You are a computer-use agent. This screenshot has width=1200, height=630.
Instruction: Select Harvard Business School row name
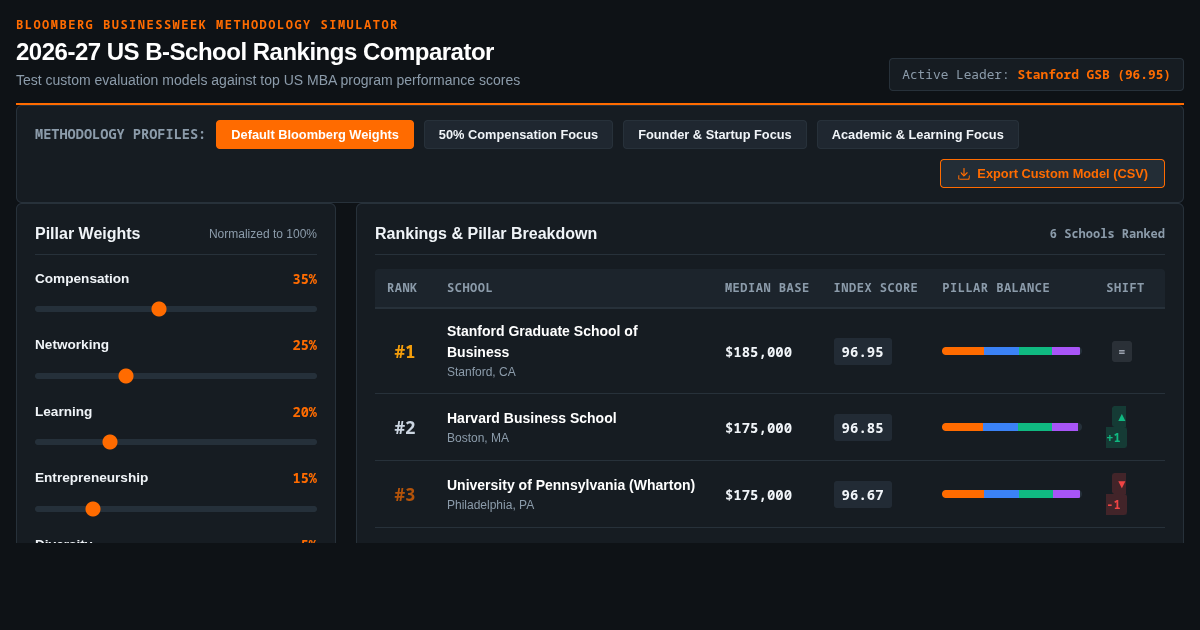[x=532, y=418]
